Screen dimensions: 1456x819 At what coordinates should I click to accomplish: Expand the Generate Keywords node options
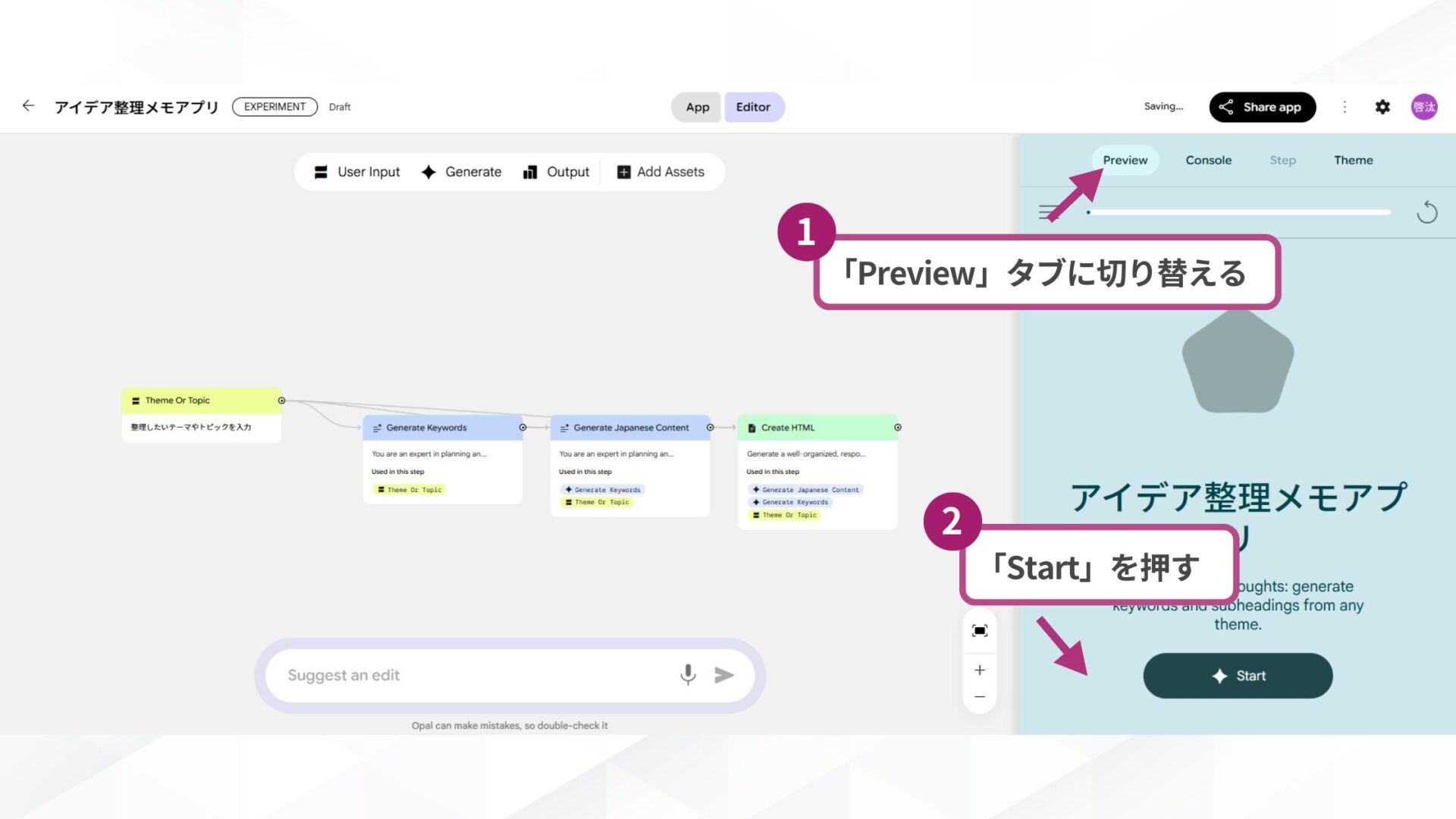(522, 427)
